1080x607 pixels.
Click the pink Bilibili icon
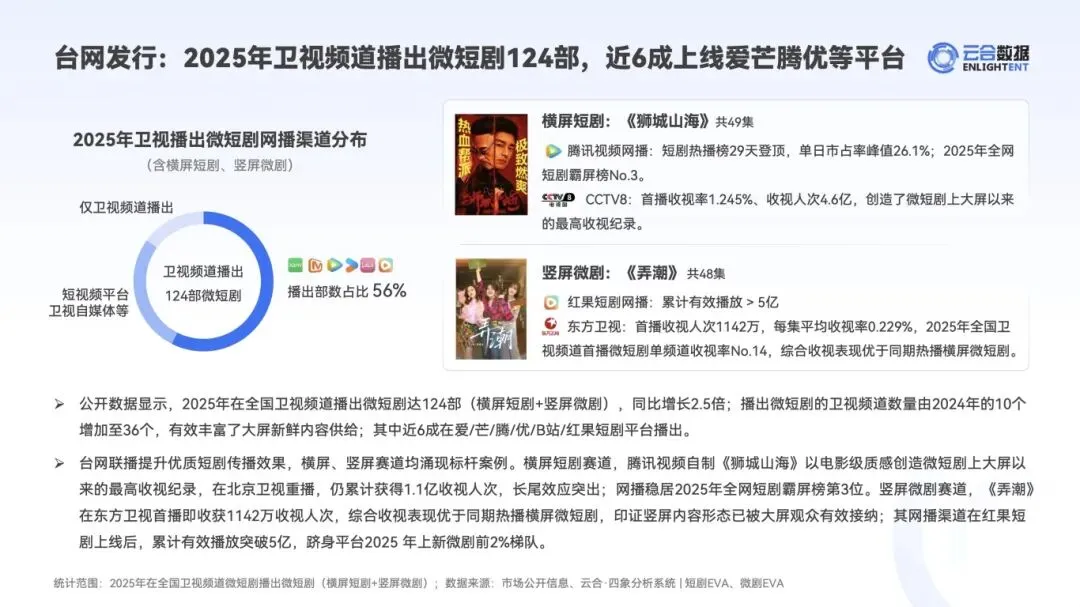(368, 265)
